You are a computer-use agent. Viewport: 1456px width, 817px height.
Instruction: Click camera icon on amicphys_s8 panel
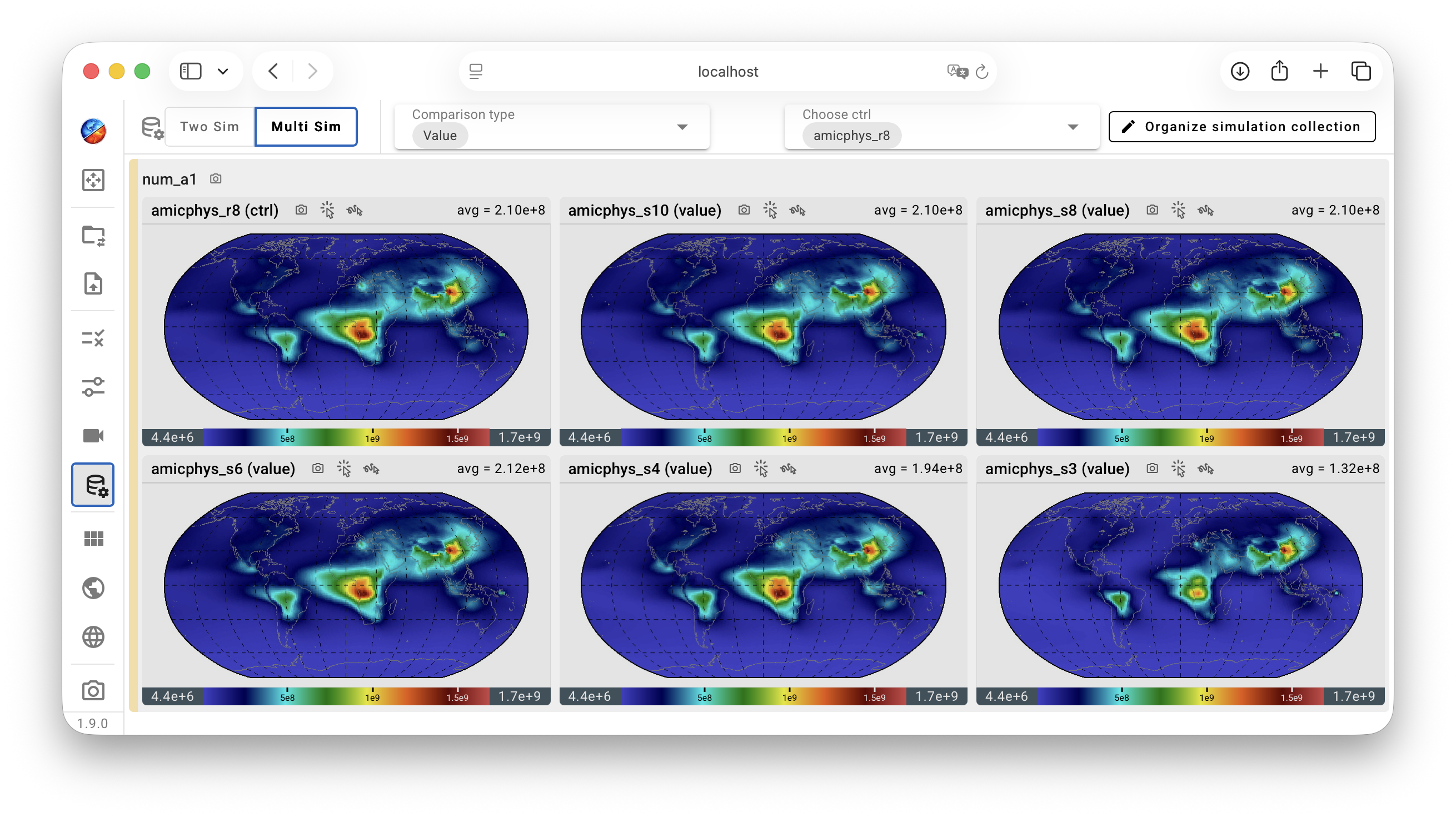[x=1152, y=210]
